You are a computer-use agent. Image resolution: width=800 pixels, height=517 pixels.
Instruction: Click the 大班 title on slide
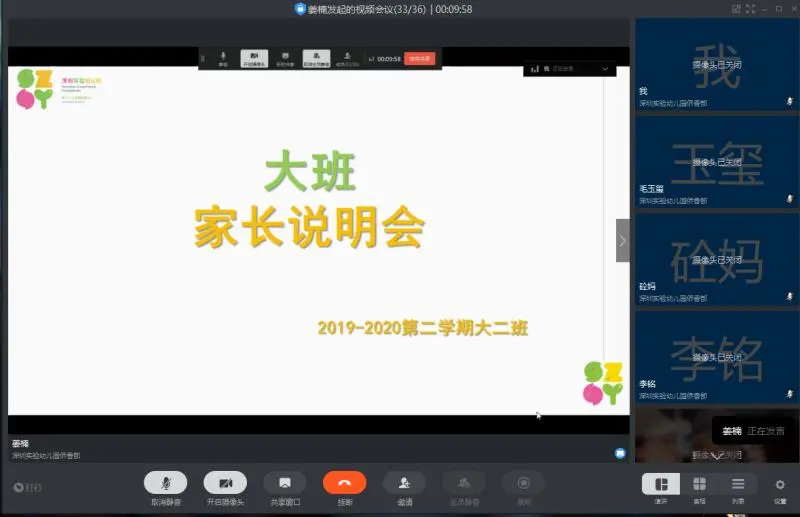point(310,170)
